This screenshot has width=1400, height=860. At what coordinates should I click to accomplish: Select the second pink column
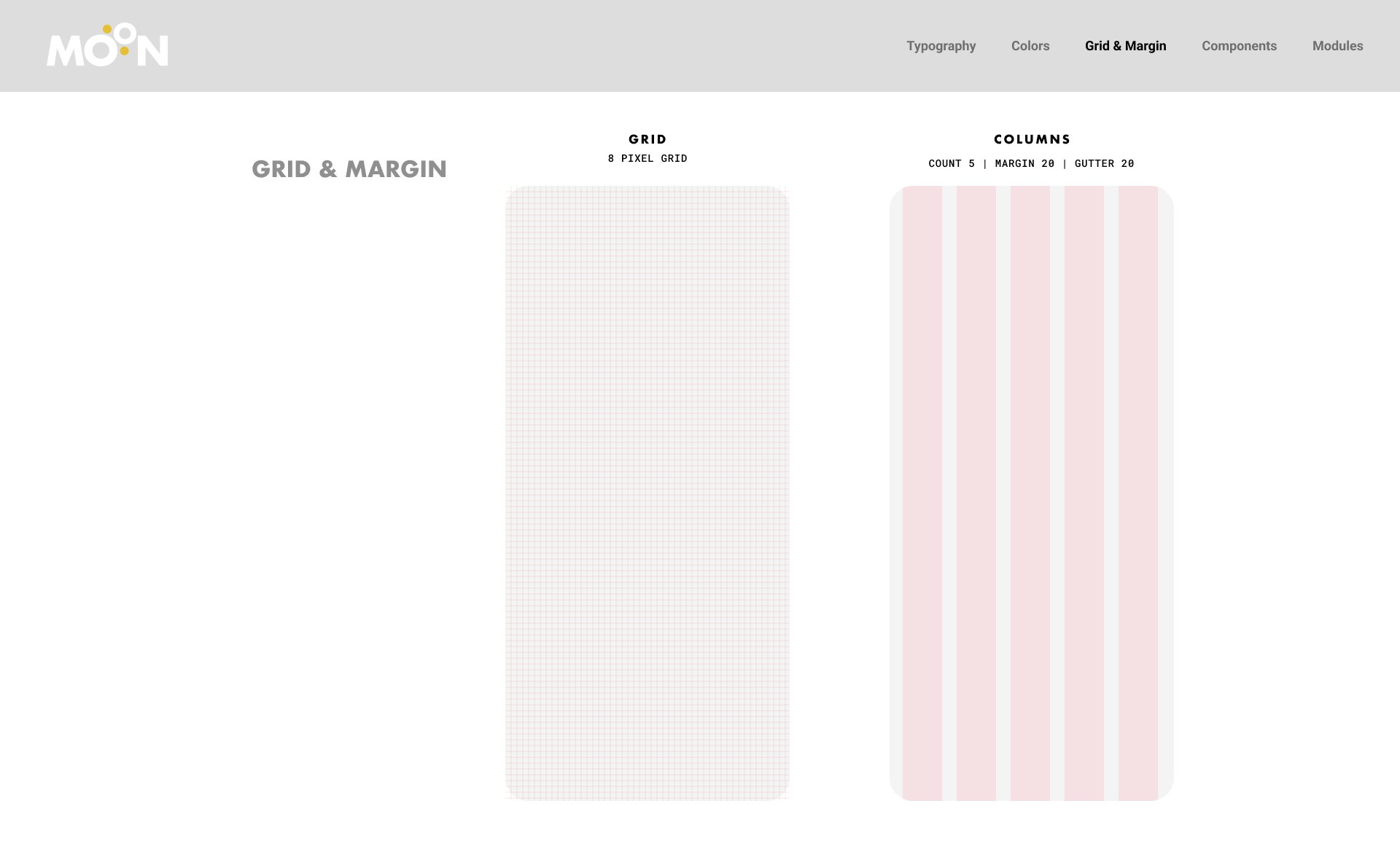[x=976, y=493]
